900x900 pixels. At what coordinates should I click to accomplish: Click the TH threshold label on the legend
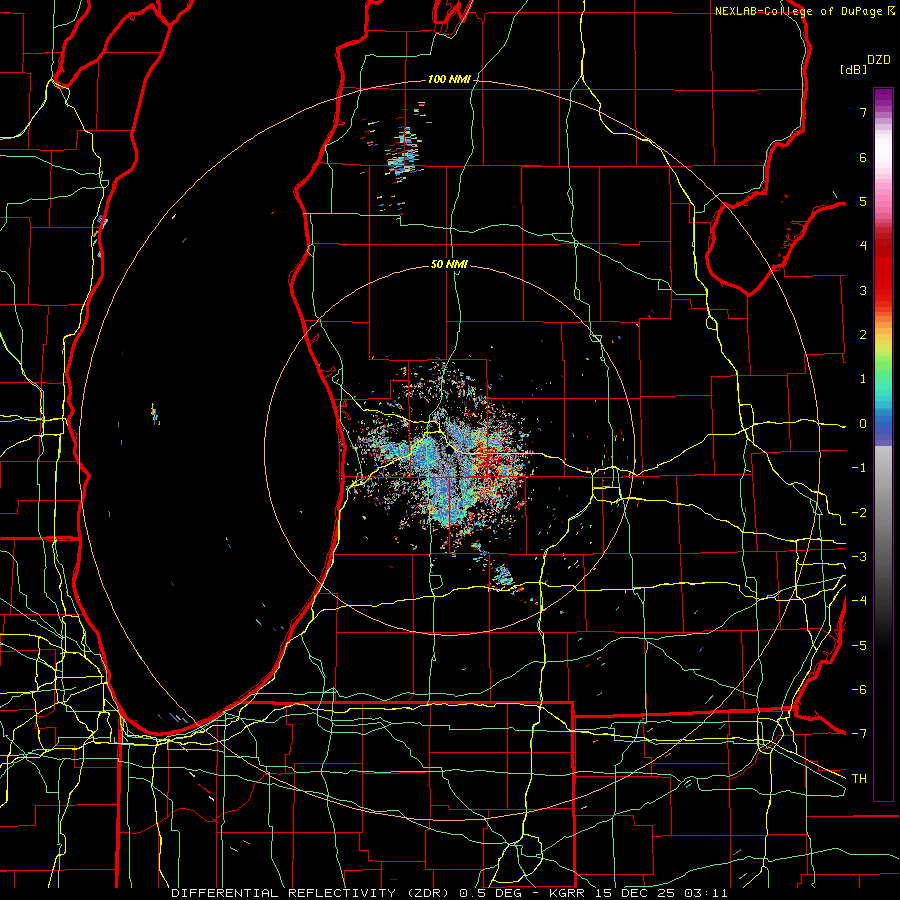coord(859,779)
